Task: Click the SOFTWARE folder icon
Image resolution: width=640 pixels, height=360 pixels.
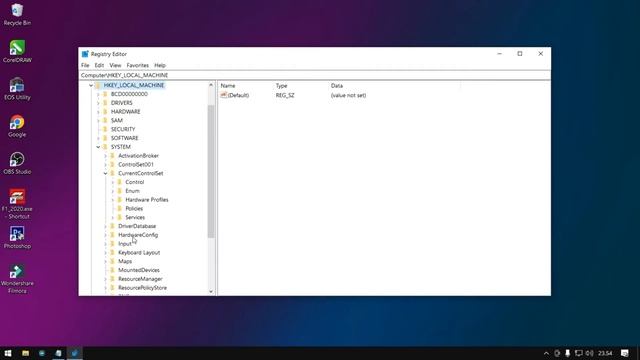Action: point(105,138)
